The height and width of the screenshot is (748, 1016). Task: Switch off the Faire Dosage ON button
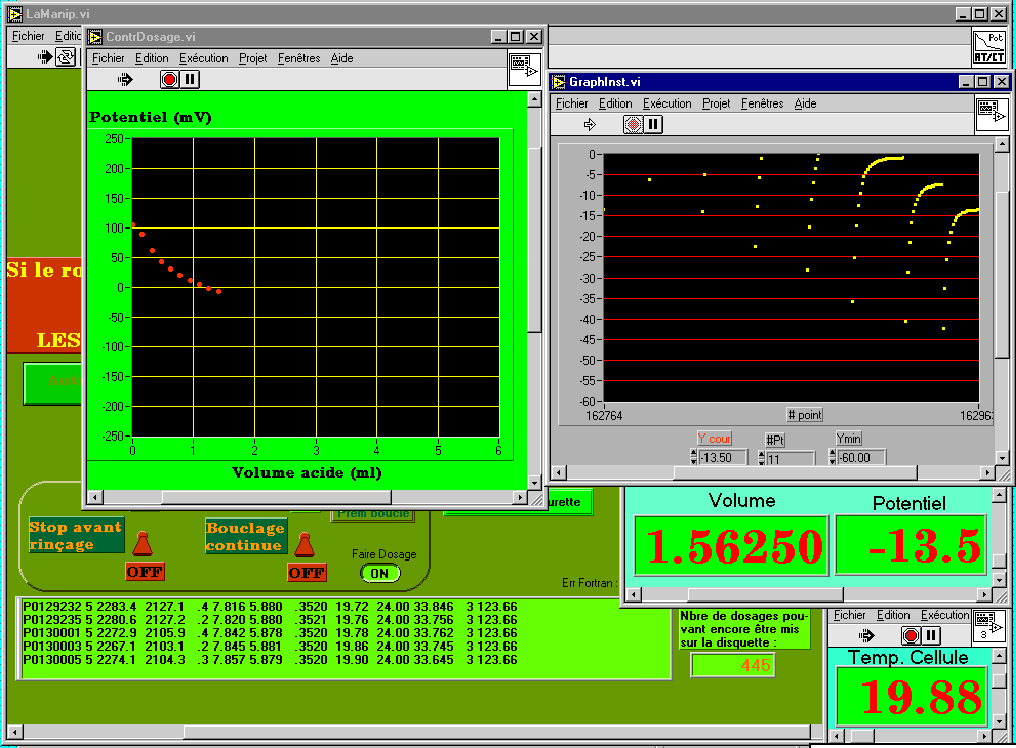pyautogui.click(x=380, y=573)
